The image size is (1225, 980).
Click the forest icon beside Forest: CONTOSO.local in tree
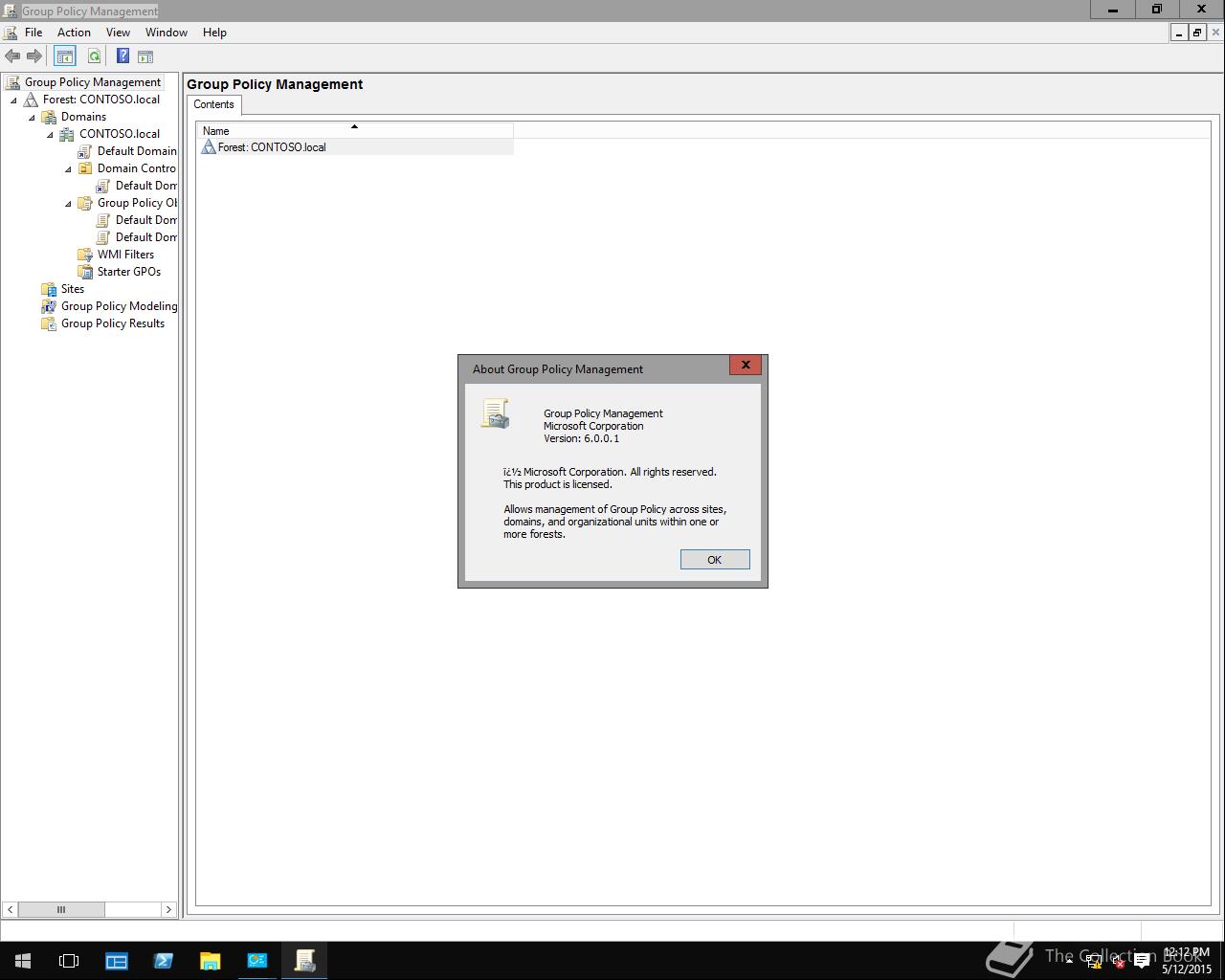[32, 100]
